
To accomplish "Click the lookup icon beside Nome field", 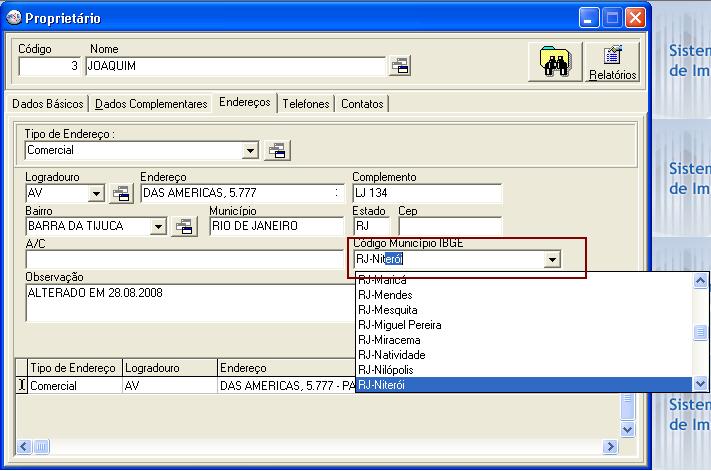I will point(400,66).
